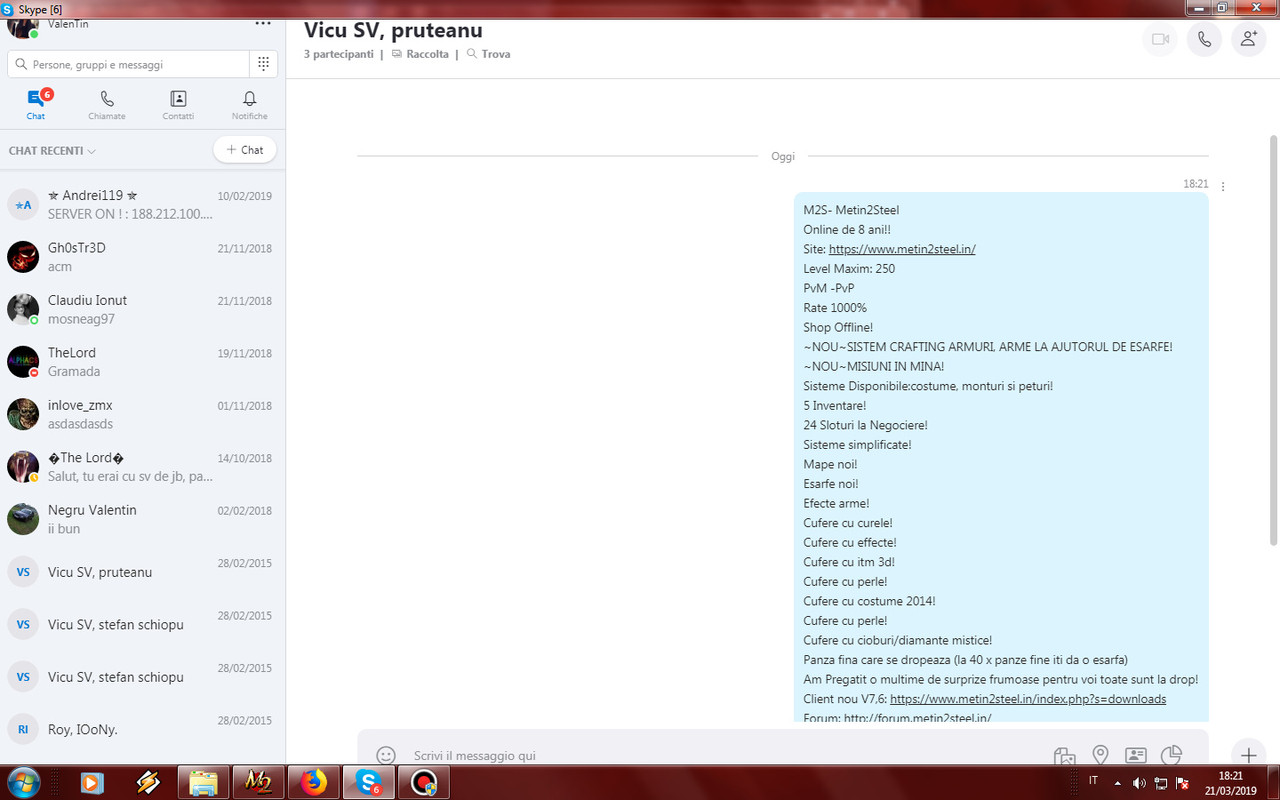1280x800 pixels.
Task: Click the IT language indicator in the tray
Action: coord(1093,781)
